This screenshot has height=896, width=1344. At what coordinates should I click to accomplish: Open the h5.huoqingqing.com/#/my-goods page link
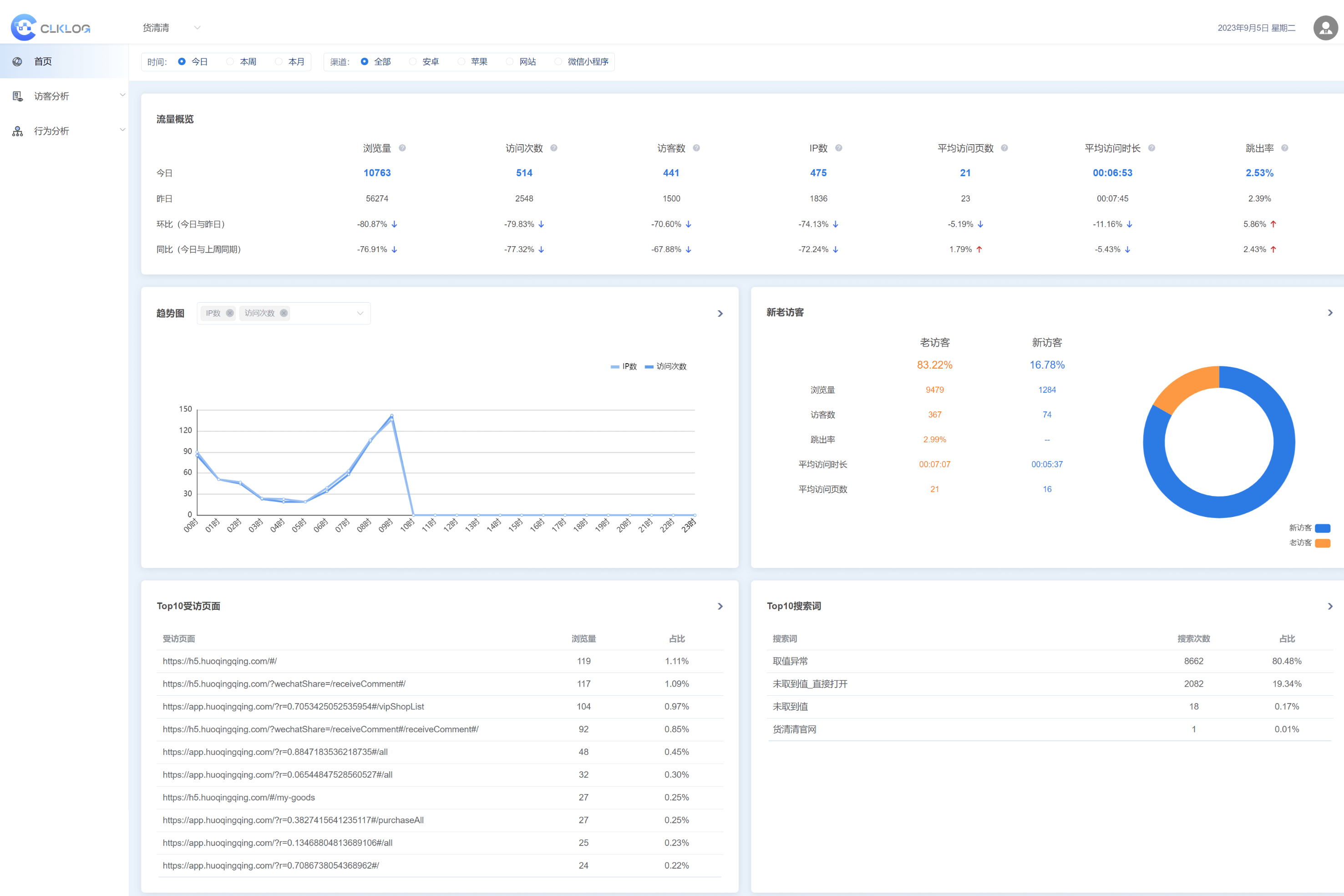click(239, 797)
